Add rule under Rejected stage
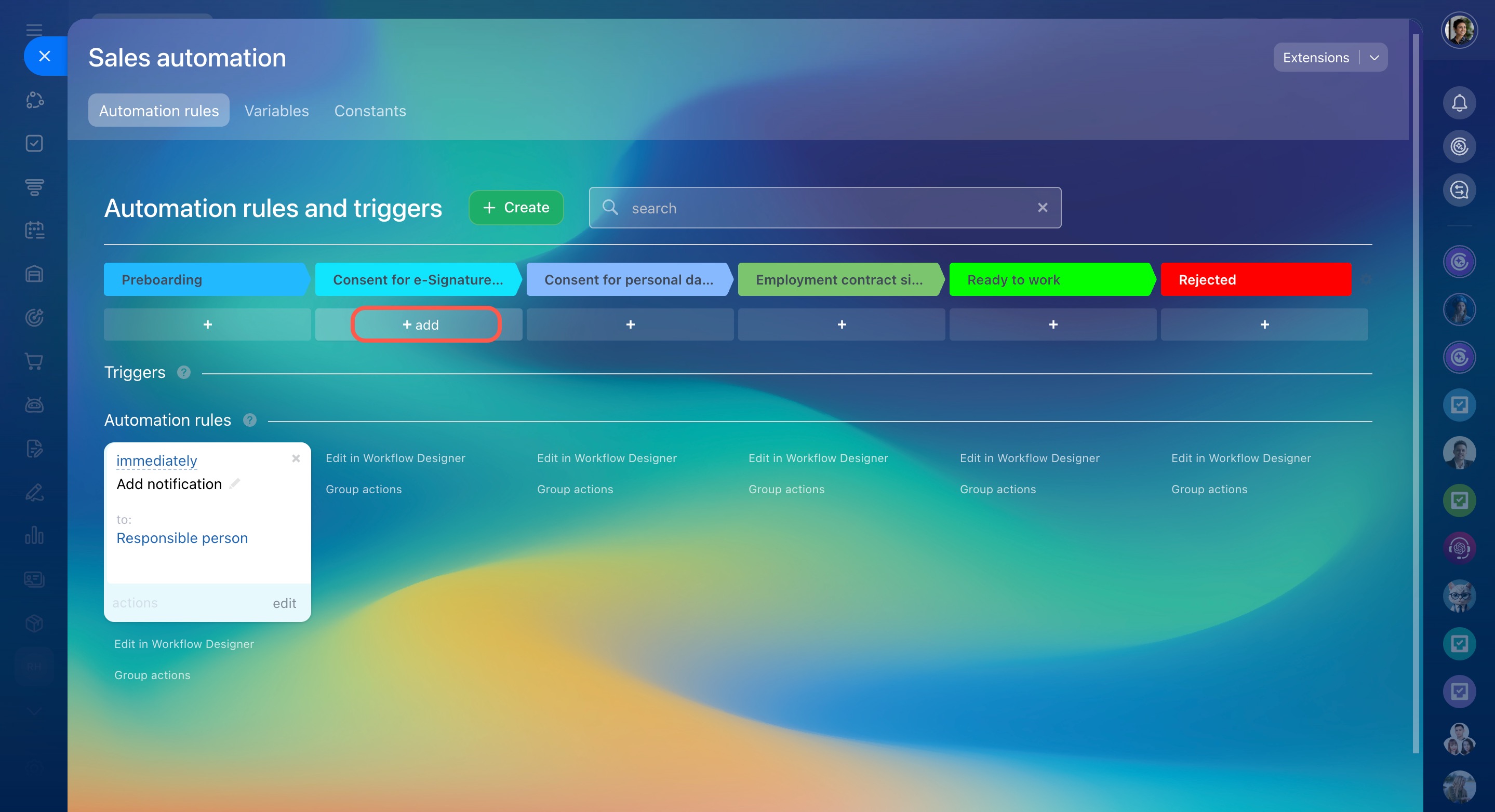This screenshot has width=1495, height=812. pos(1264,324)
